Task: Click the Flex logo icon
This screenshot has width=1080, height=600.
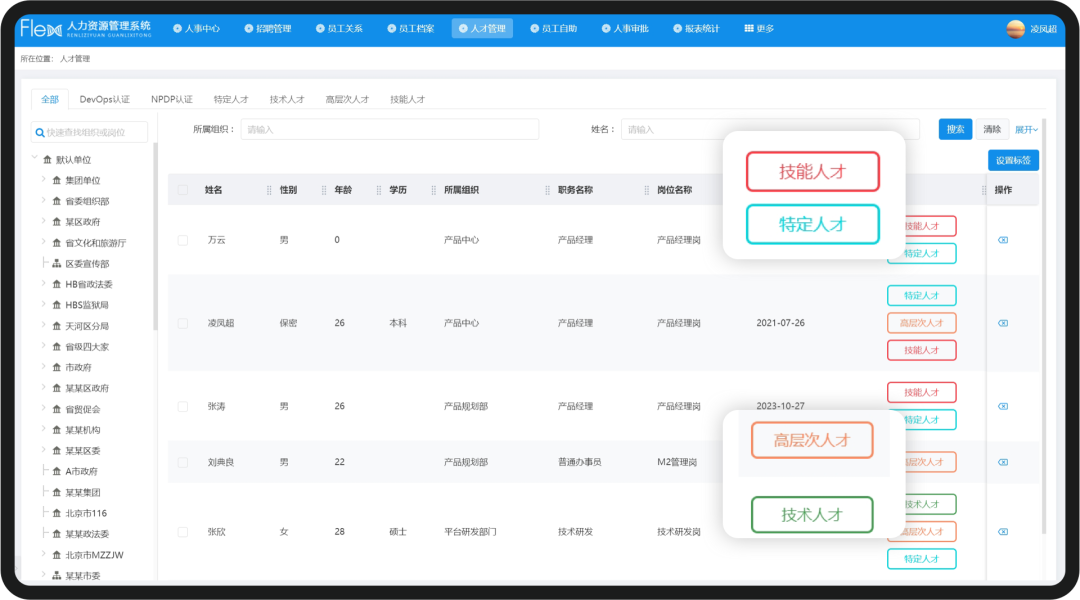Action: [40, 29]
